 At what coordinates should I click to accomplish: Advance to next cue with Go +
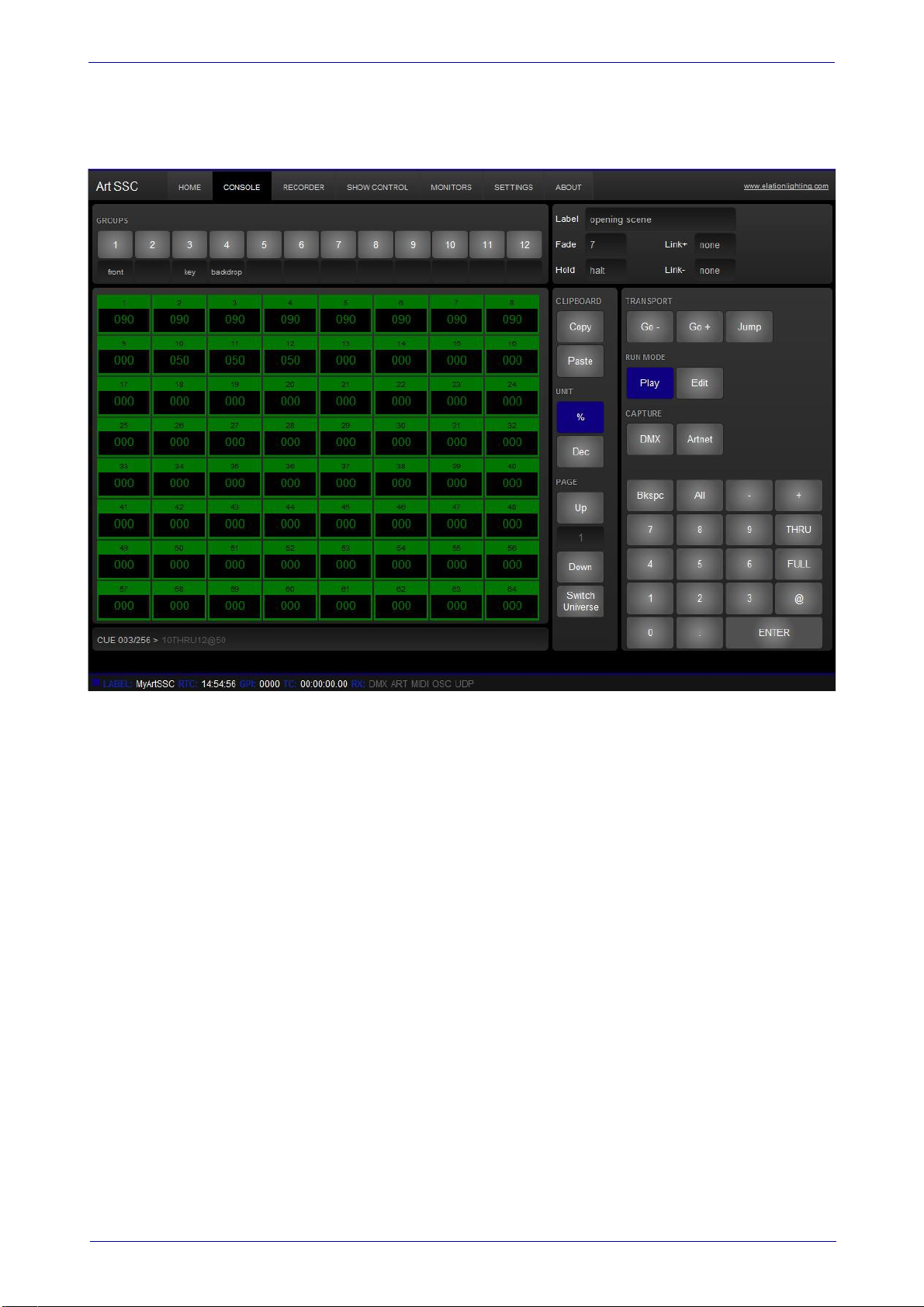click(699, 327)
